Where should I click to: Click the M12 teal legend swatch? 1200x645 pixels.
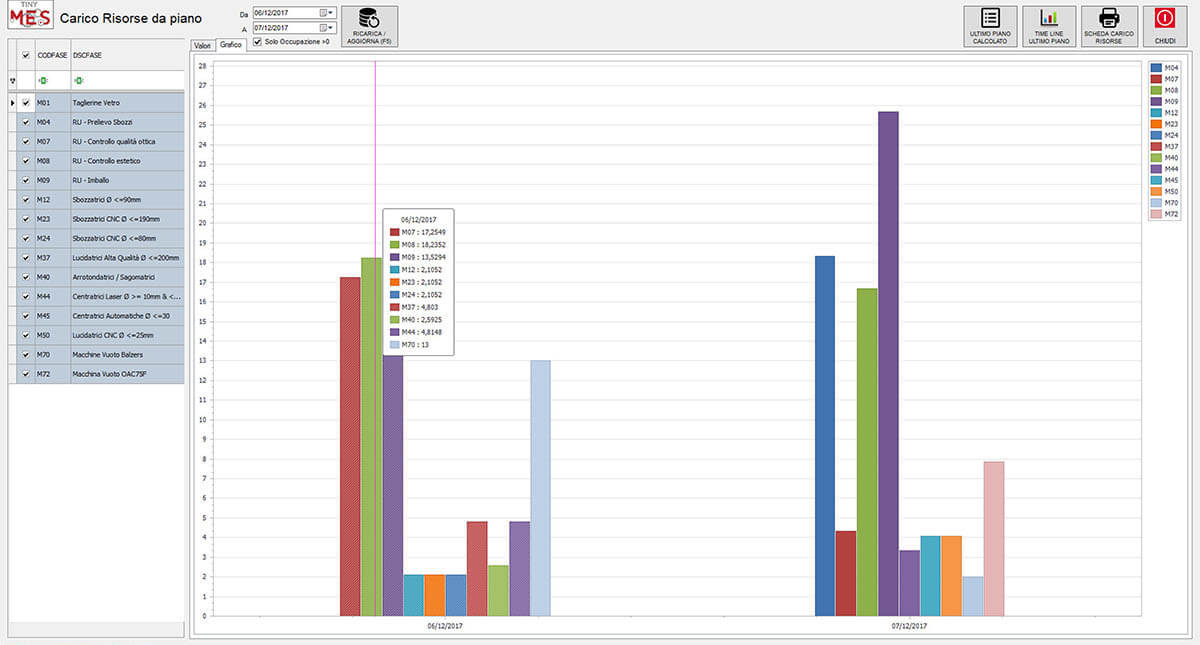1156,112
